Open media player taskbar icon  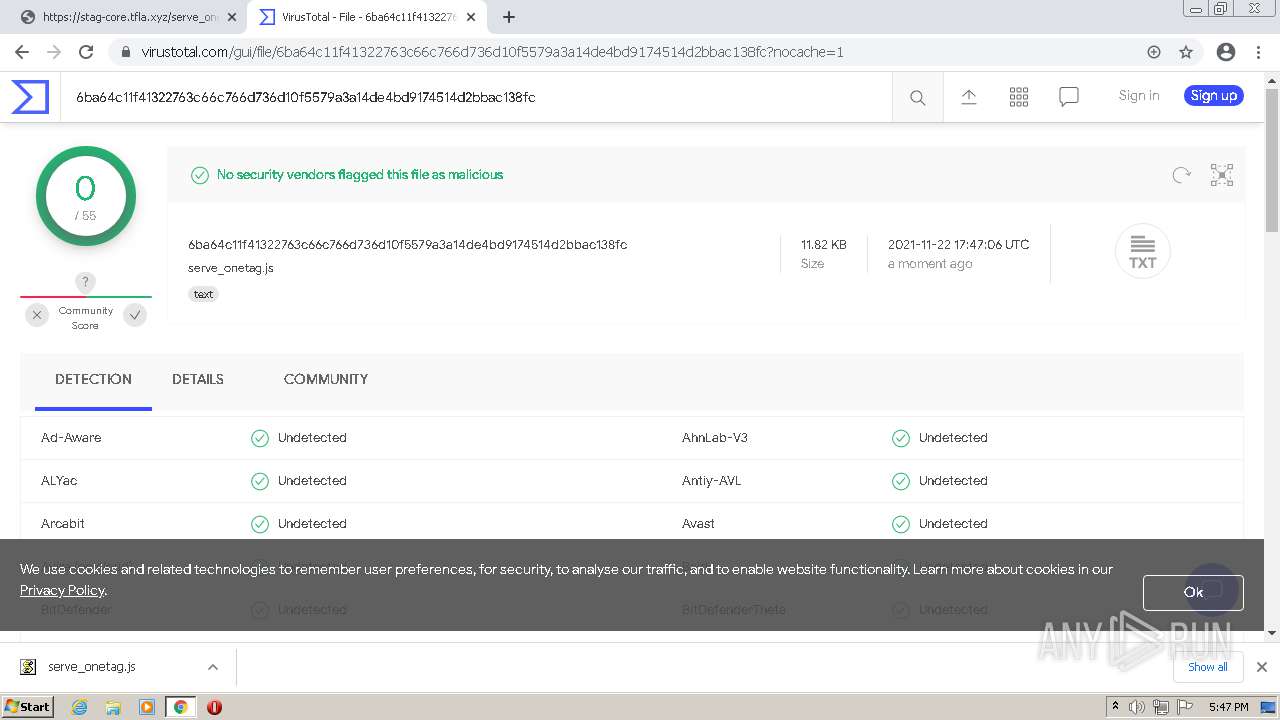(x=147, y=707)
